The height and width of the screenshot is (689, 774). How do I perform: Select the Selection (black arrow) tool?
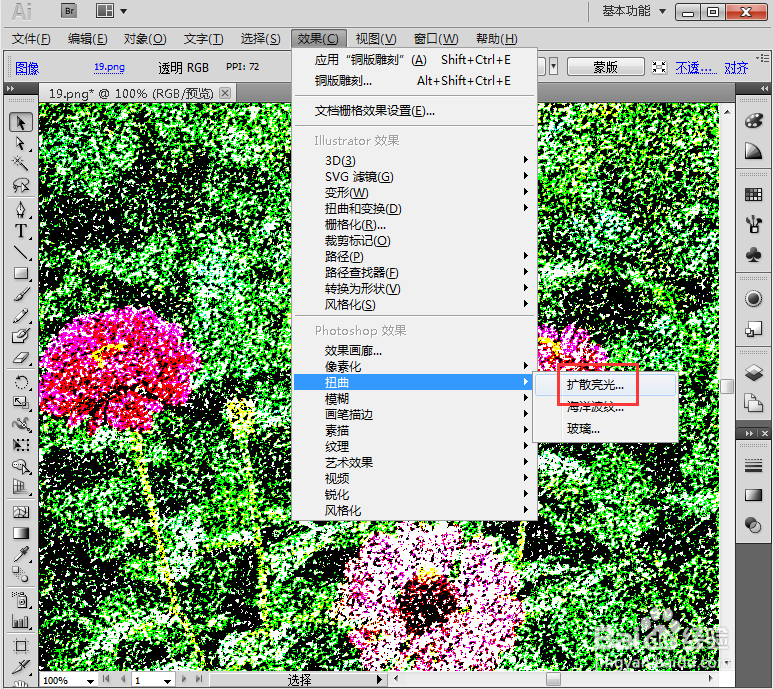(x=21, y=122)
